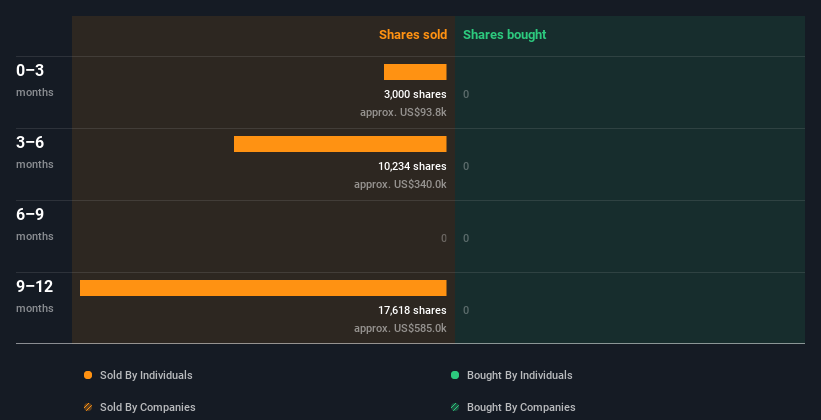The width and height of the screenshot is (821, 420).
Task: Select the 3–6 months orange bar
Action: [x=340, y=144]
